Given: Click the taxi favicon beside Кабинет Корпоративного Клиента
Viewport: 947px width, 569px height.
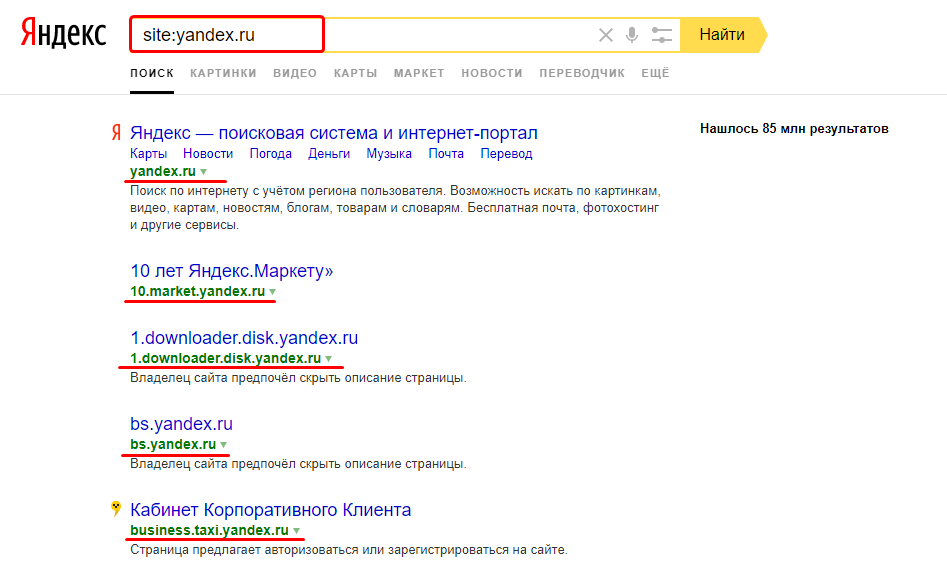Looking at the screenshot, I should point(116,509).
